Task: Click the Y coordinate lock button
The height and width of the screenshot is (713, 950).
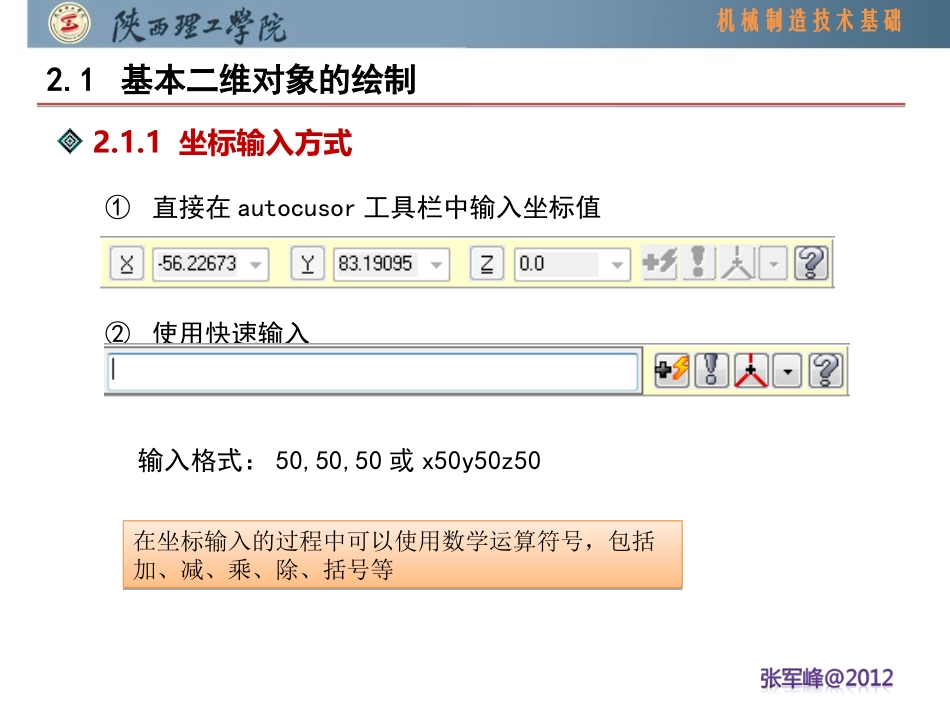Action: coord(307,264)
